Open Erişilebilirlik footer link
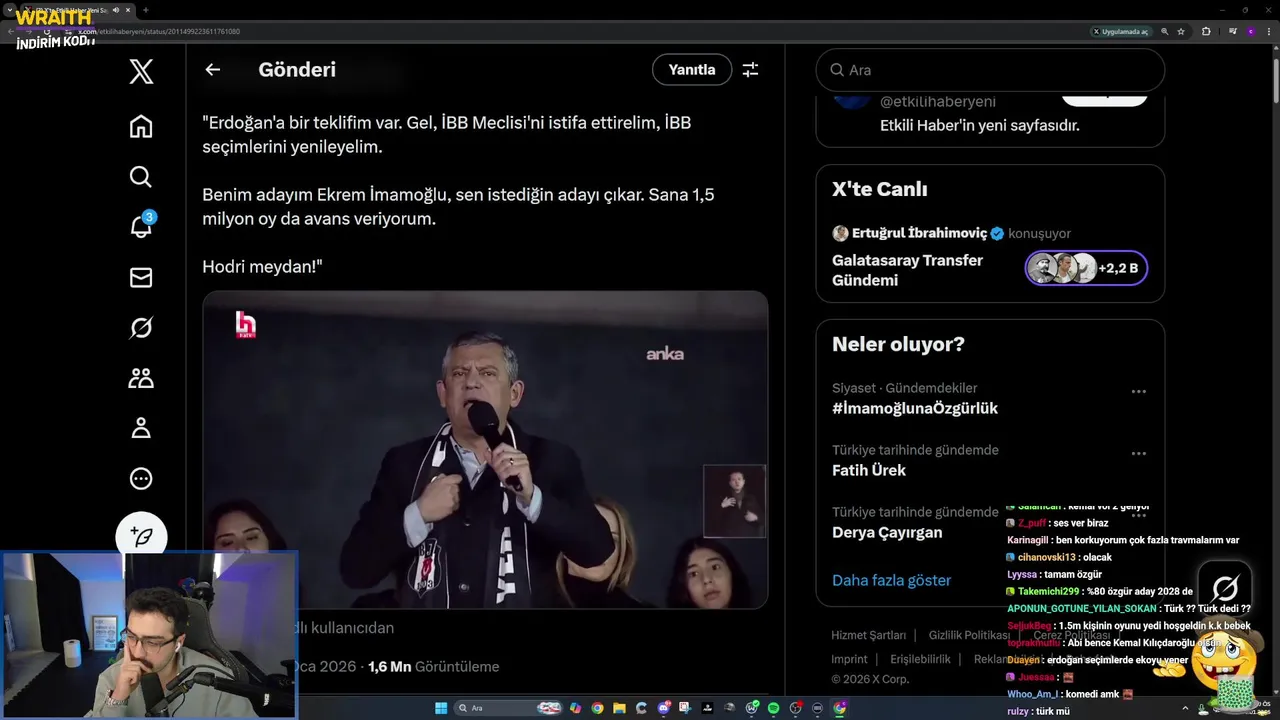1280x720 pixels. (920, 659)
